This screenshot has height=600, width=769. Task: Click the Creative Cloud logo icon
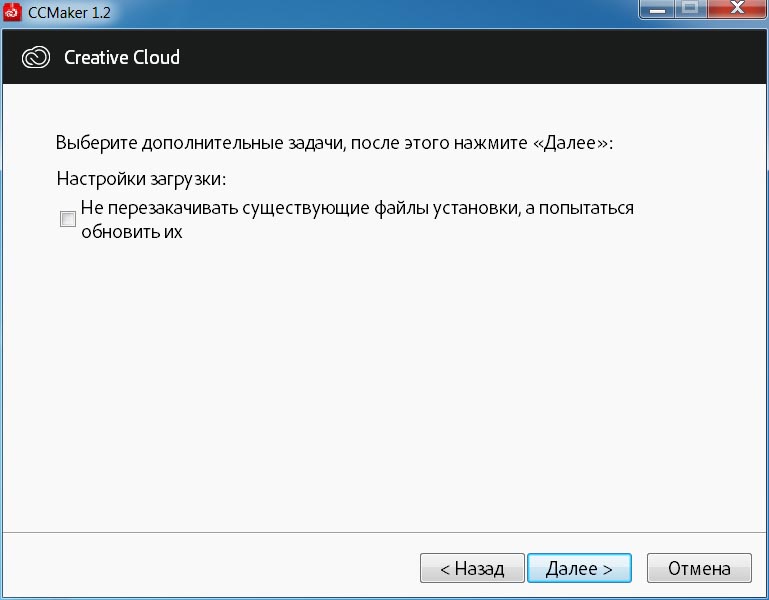pos(36,57)
